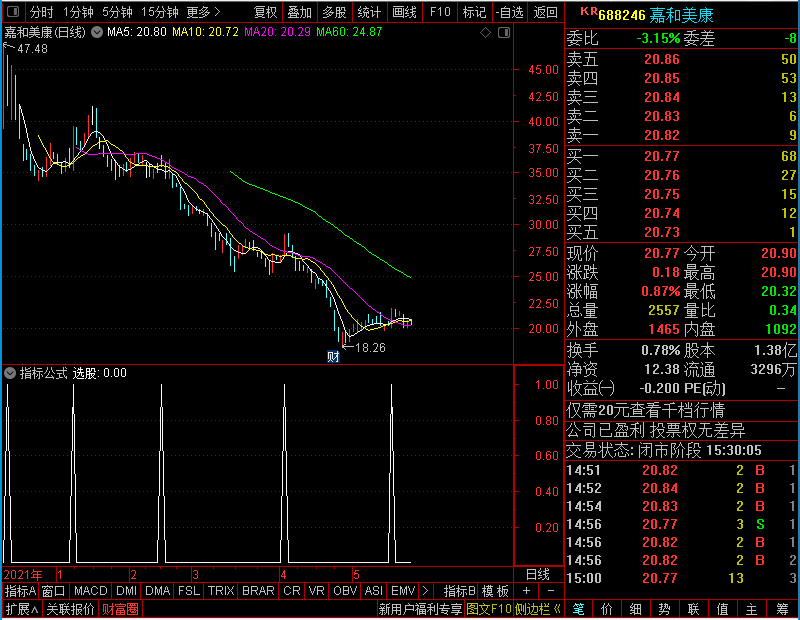Select the TRIX indicator
This screenshot has width=800, height=620.
[220, 591]
